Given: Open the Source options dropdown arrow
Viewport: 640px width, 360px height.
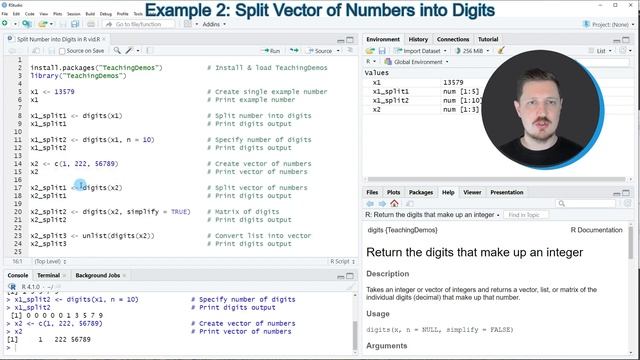Looking at the screenshot, I should [x=338, y=51].
